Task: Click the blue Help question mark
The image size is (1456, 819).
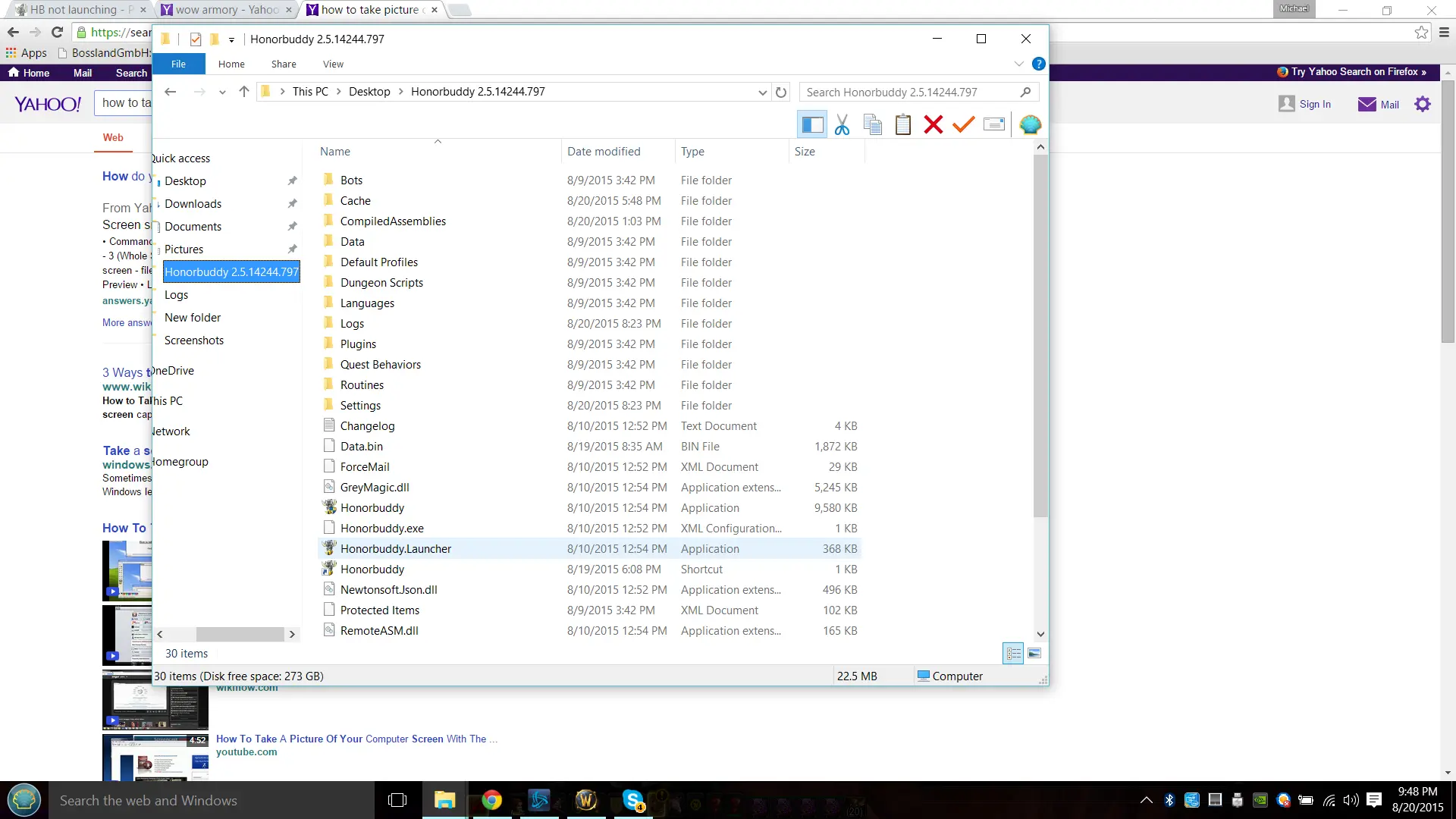Action: [x=1039, y=64]
